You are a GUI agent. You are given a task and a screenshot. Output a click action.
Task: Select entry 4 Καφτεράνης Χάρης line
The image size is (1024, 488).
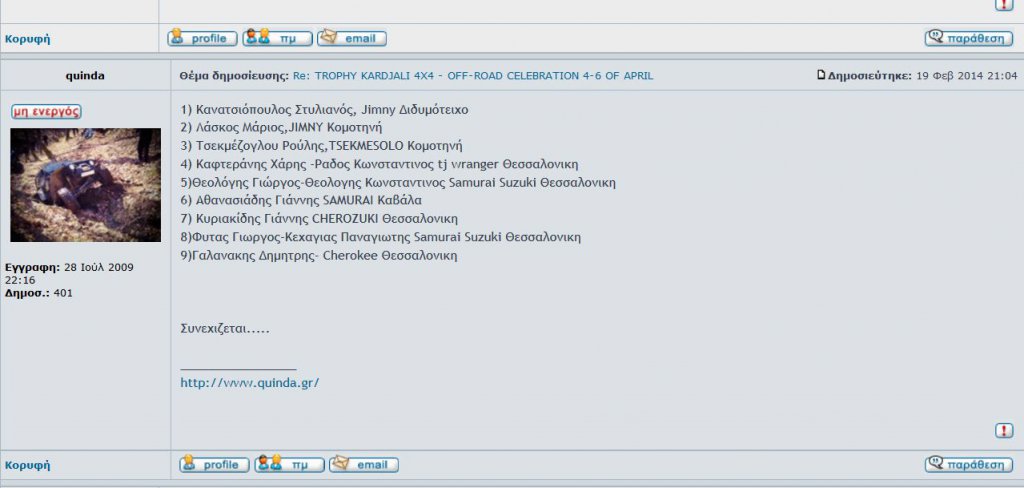[379, 164]
